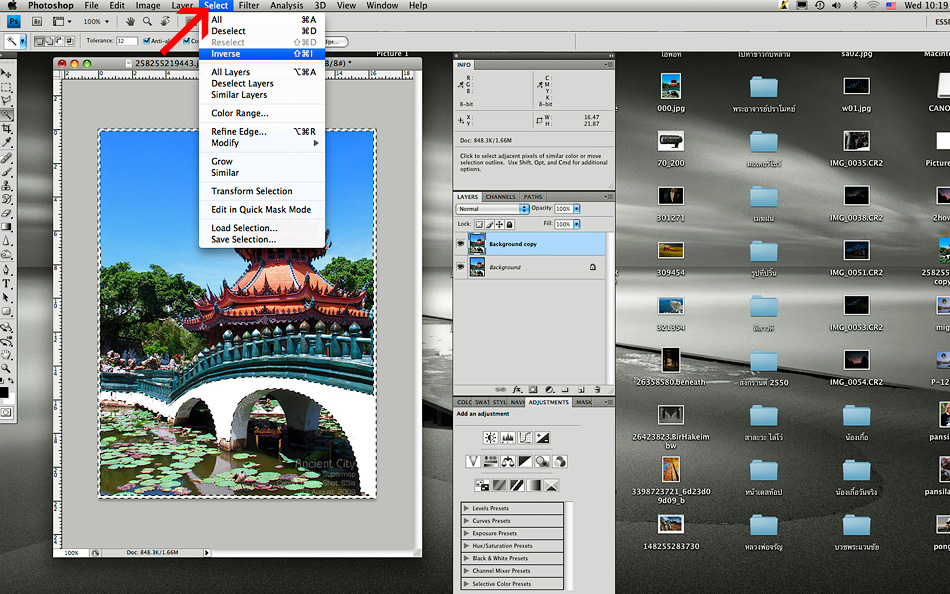
Task: Select the Crop tool
Action: tap(7, 128)
